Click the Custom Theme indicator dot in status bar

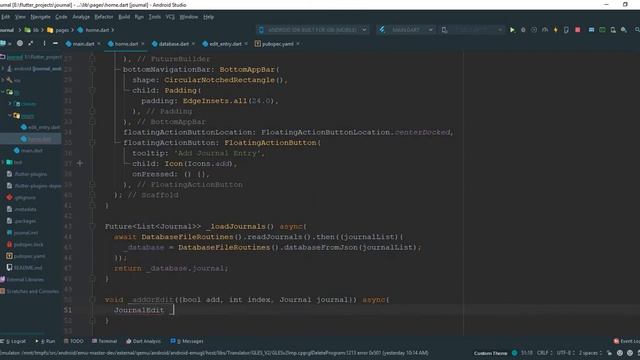[514, 353]
